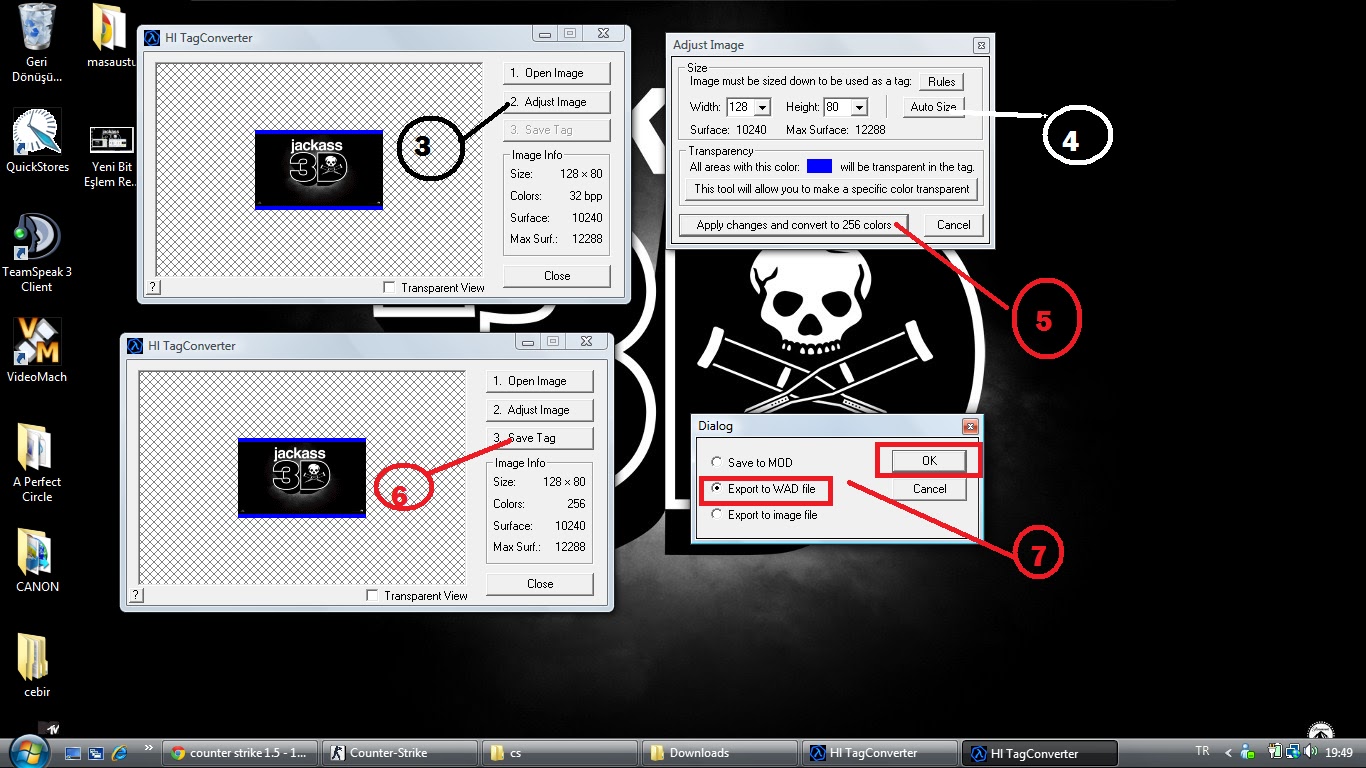Launch Internet Explorer from quick launch
This screenshot has height=768, width=1366.
click(120, 753)
